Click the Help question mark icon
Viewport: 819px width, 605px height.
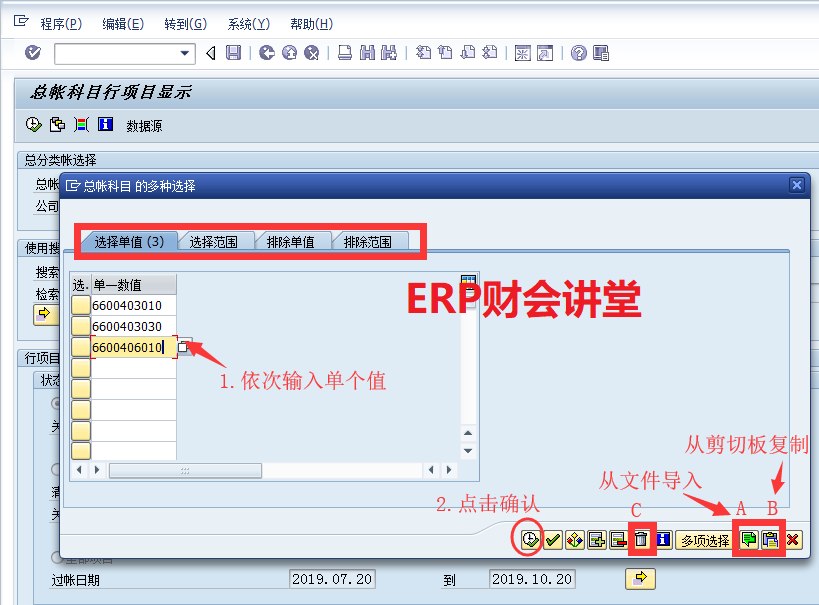pos(578,53)
